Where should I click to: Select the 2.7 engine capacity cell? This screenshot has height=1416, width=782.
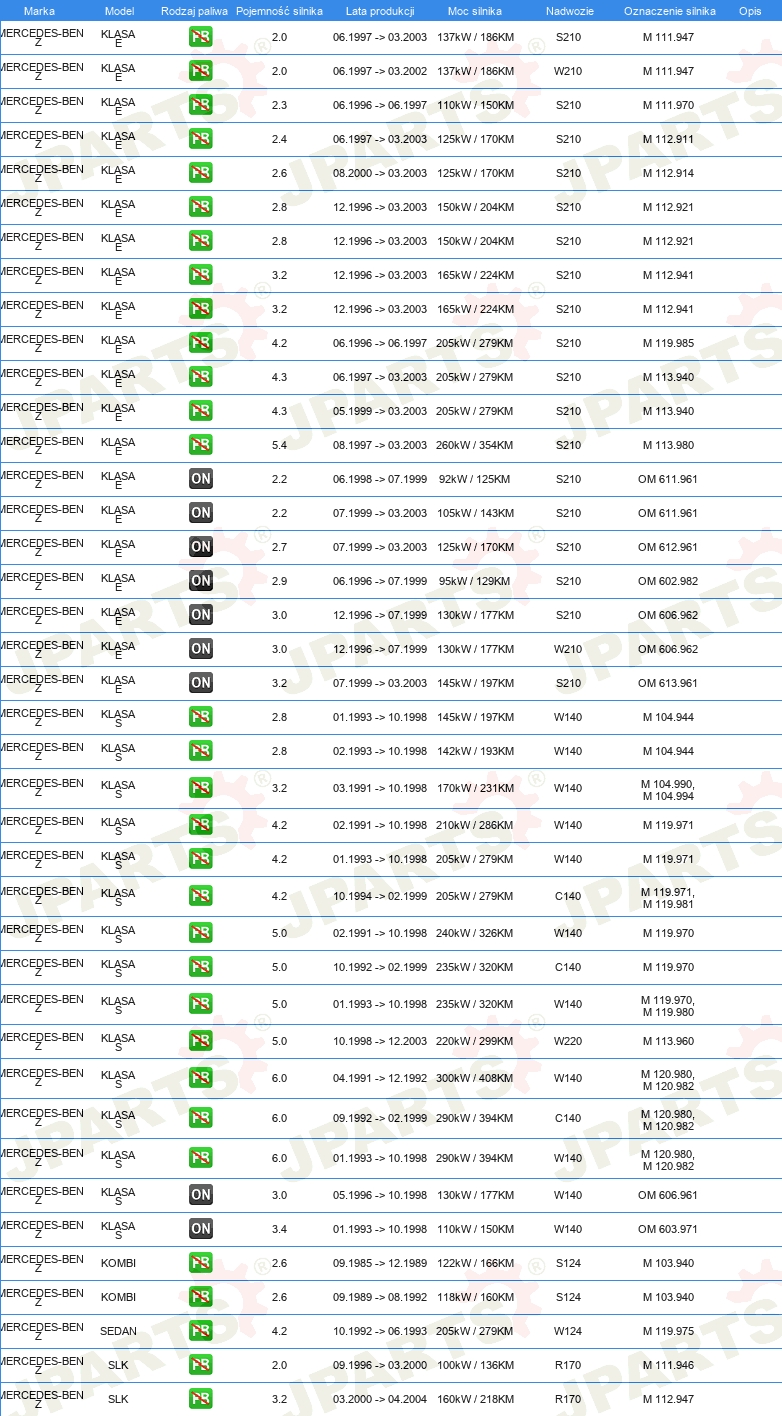tap(279, 547)
